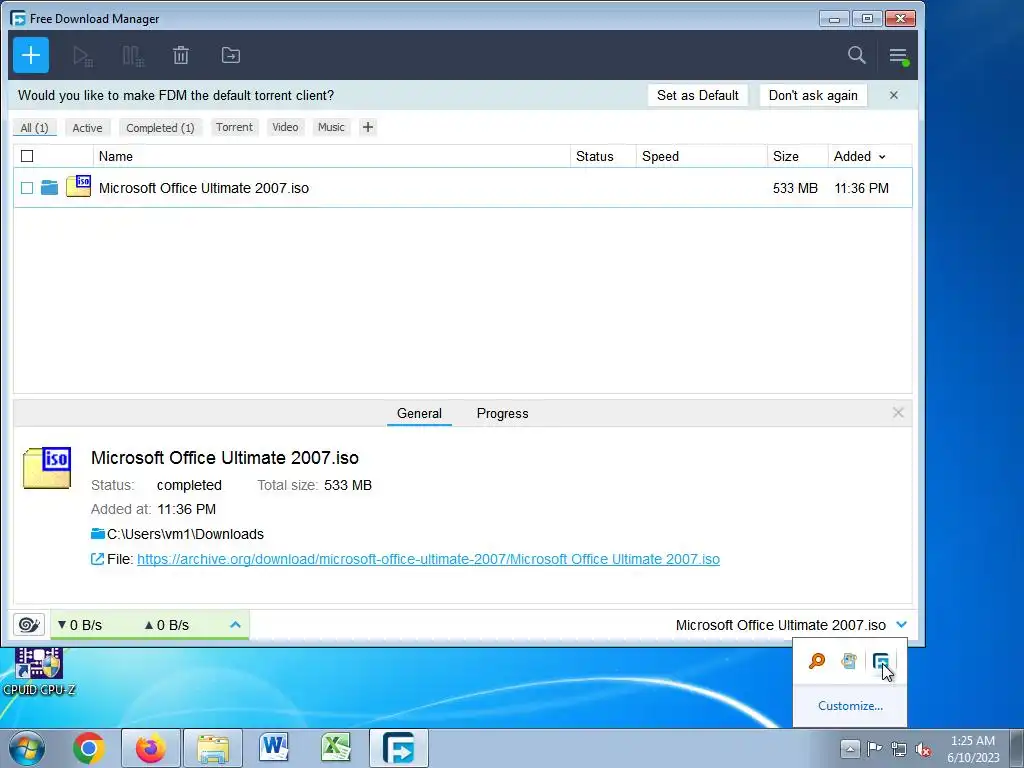The width and height of the screenshot is (1024, 768).
Task: Expand the speed panel chevron
Action: coord(235,625)
